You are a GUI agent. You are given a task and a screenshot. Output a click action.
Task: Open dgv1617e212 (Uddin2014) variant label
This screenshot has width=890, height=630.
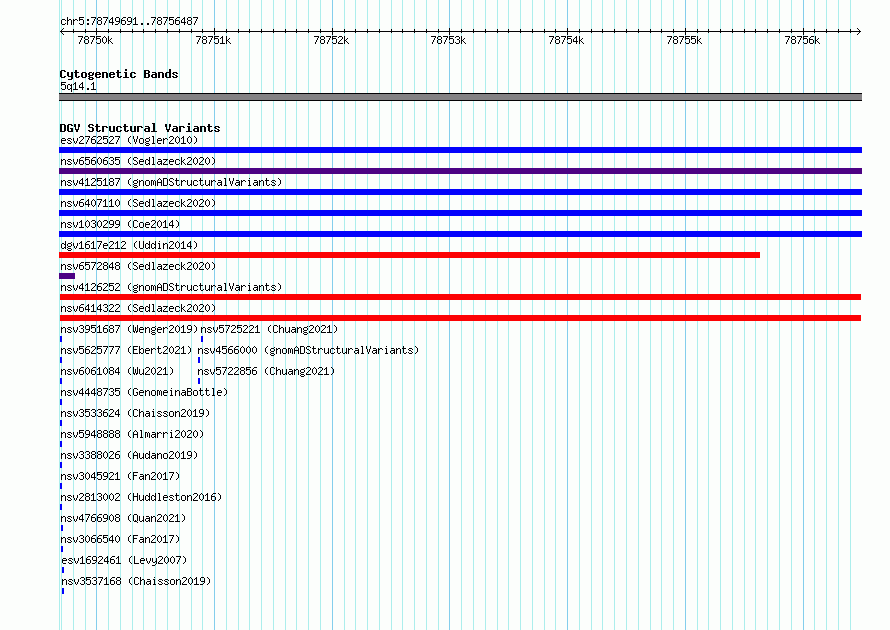click(x=129, y=245)
